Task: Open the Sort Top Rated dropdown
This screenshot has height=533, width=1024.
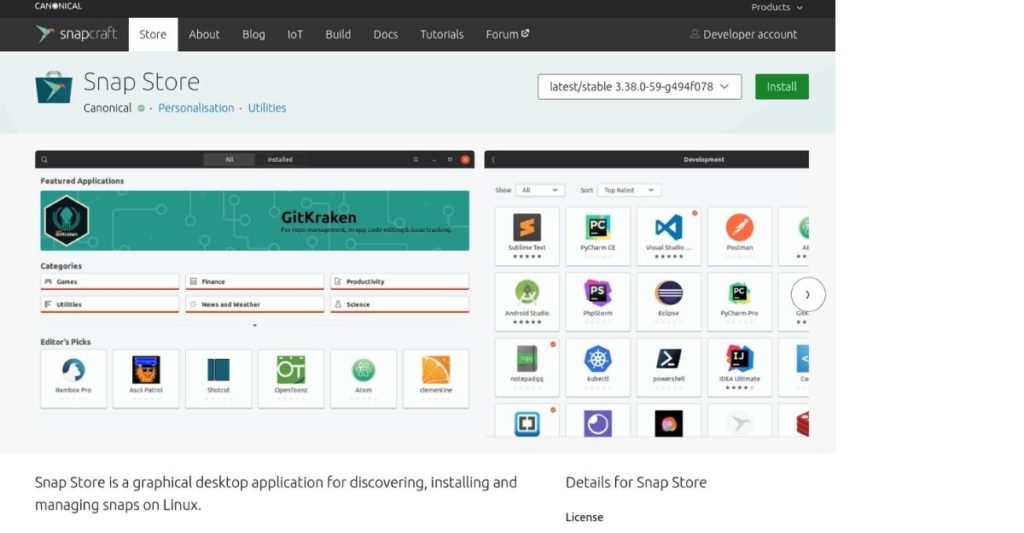Action: [x=628, y=190]
